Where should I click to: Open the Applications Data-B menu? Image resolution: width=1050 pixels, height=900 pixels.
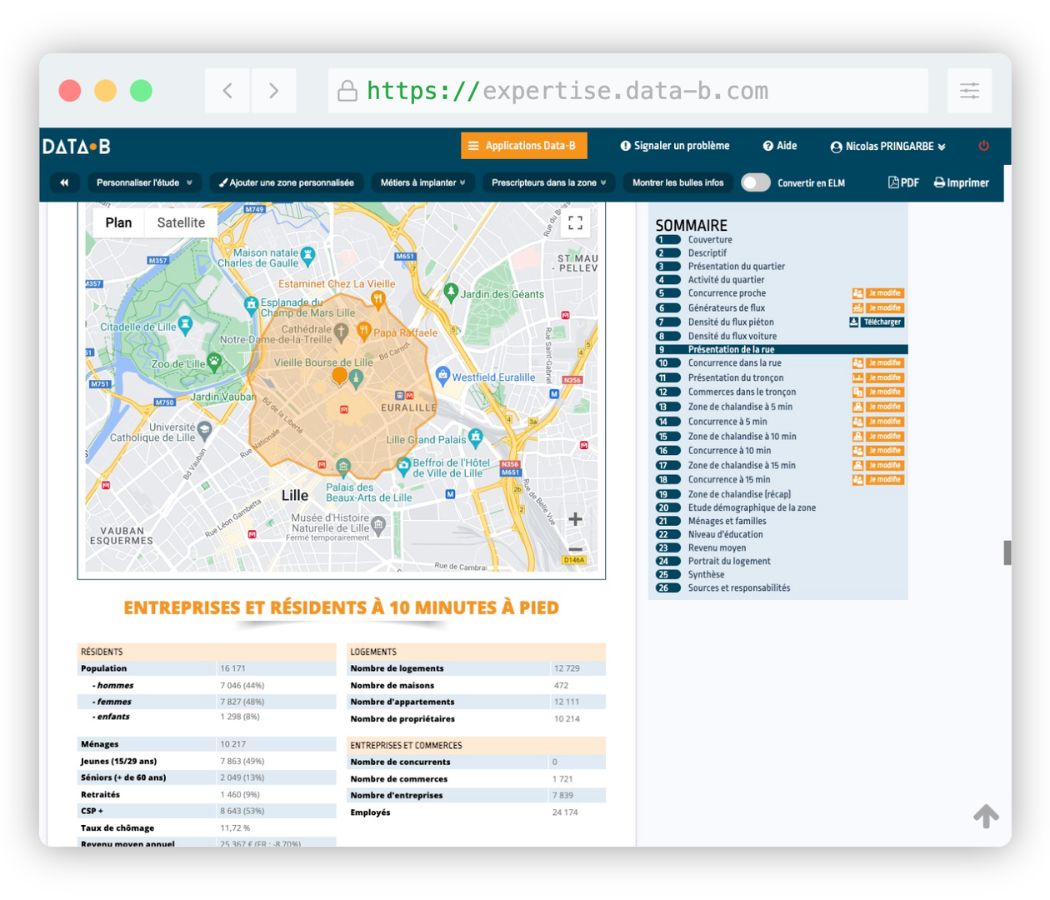click(x=524, y=146)
